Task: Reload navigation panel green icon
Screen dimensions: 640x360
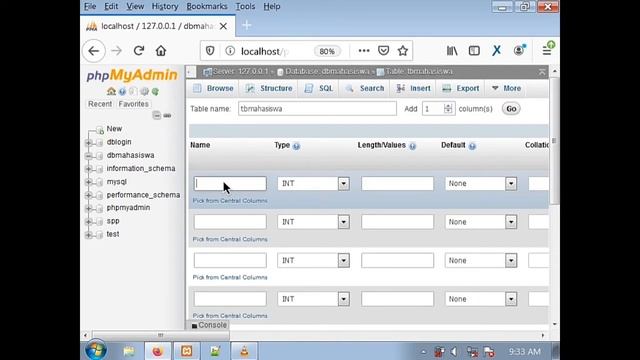Action: pos(155,91)
